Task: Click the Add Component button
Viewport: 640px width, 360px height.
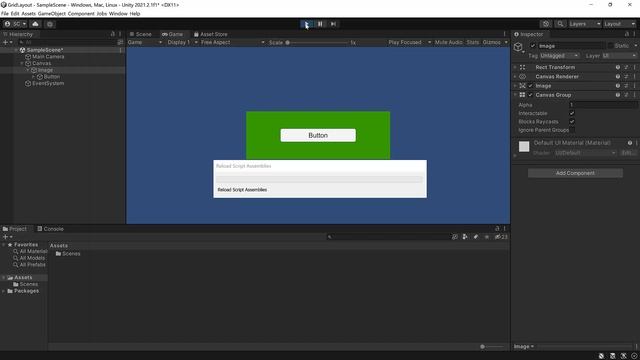Action: point(575,173)
